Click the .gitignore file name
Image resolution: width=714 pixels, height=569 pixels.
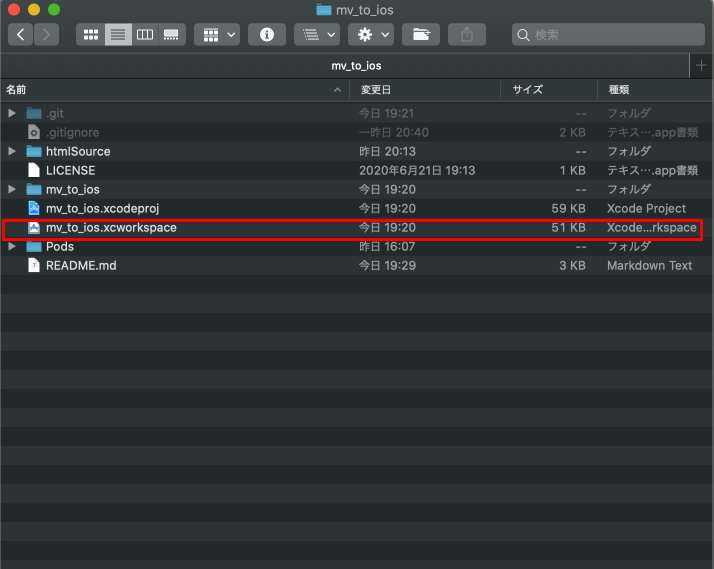pos(72,132)
